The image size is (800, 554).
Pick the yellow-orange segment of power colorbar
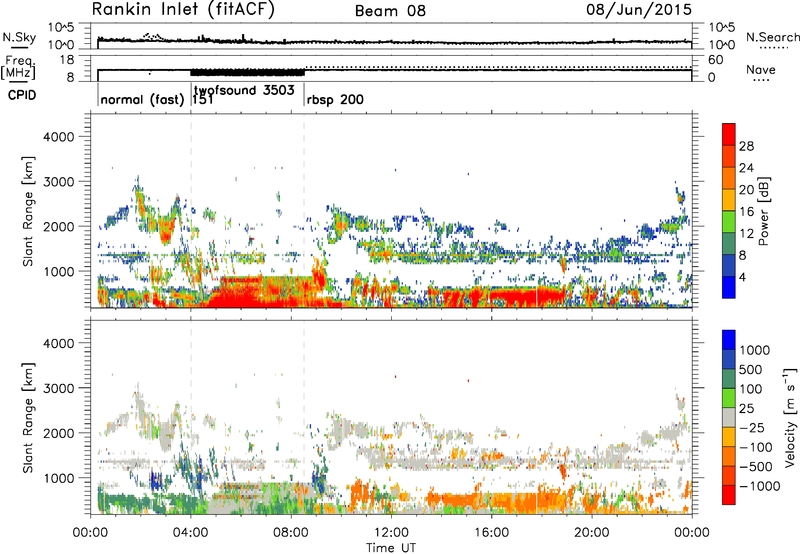pos(729,199)
